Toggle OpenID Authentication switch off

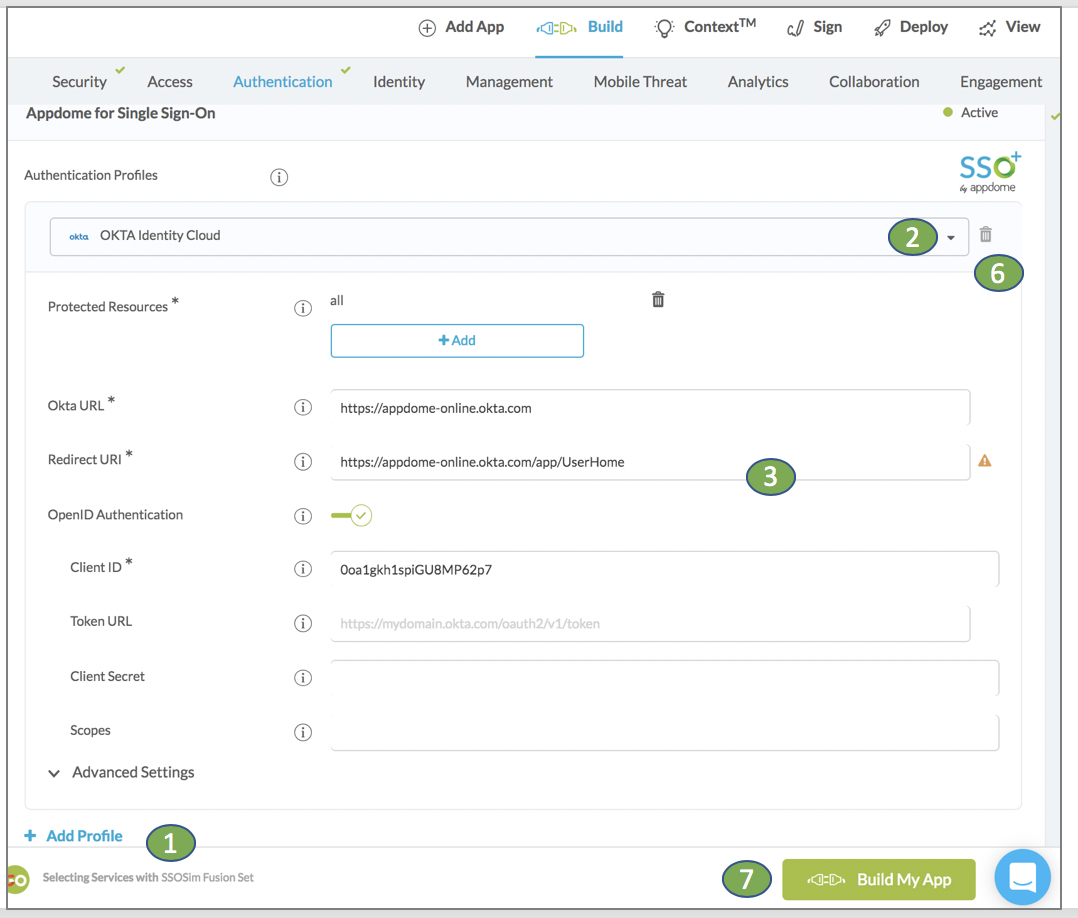pos(352,515)
